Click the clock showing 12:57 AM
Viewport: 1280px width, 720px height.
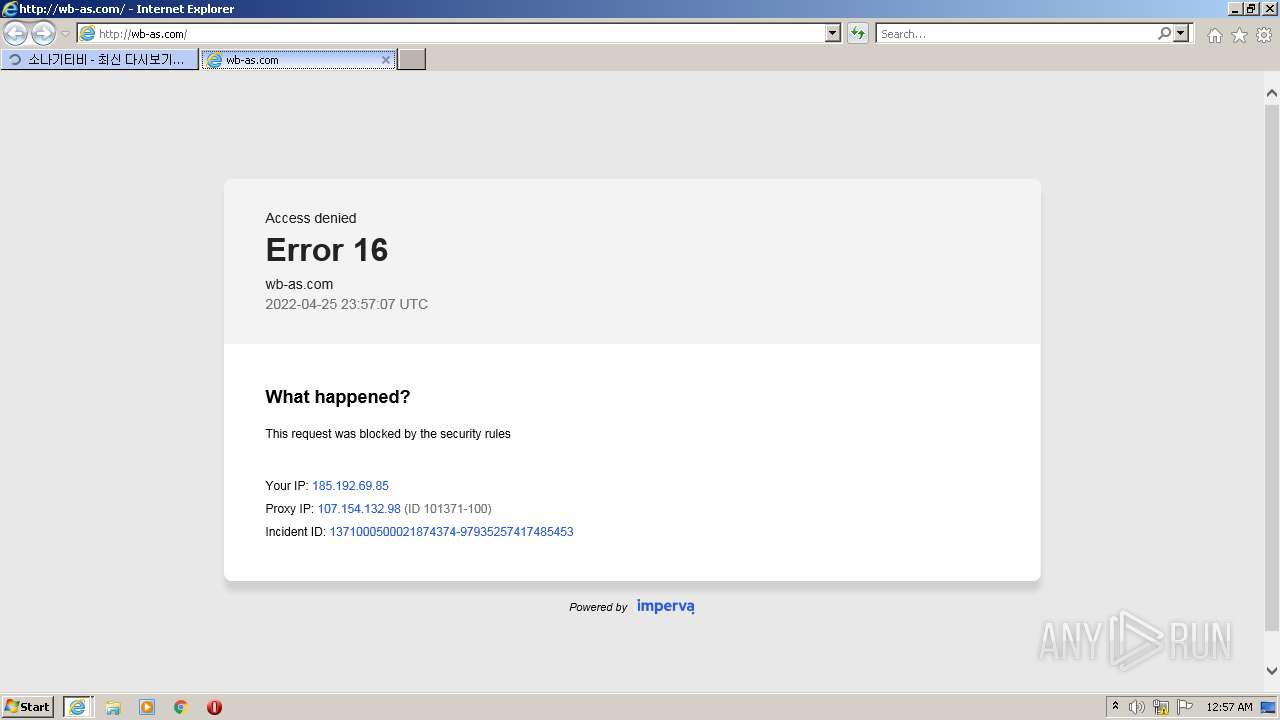1229,707
